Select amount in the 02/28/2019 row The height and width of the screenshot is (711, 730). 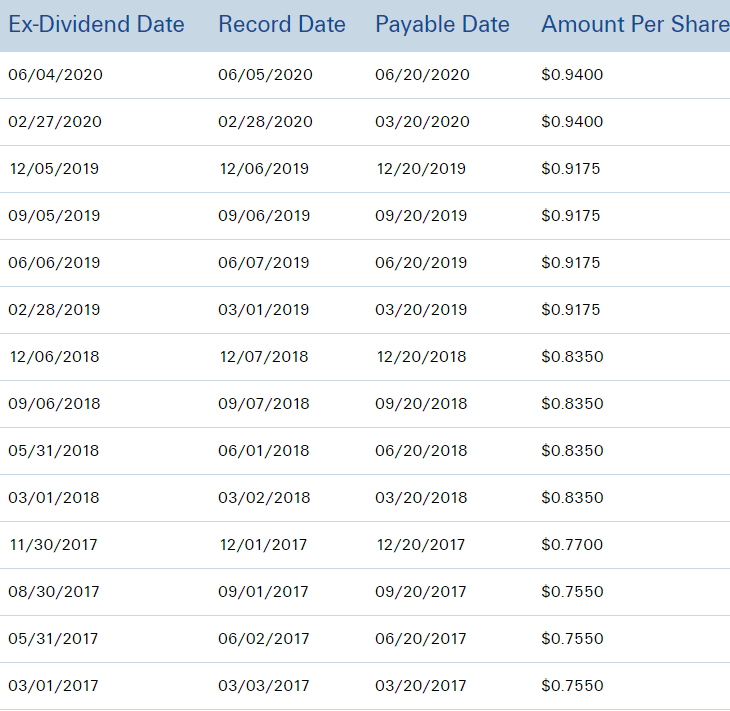click(571, 310)
